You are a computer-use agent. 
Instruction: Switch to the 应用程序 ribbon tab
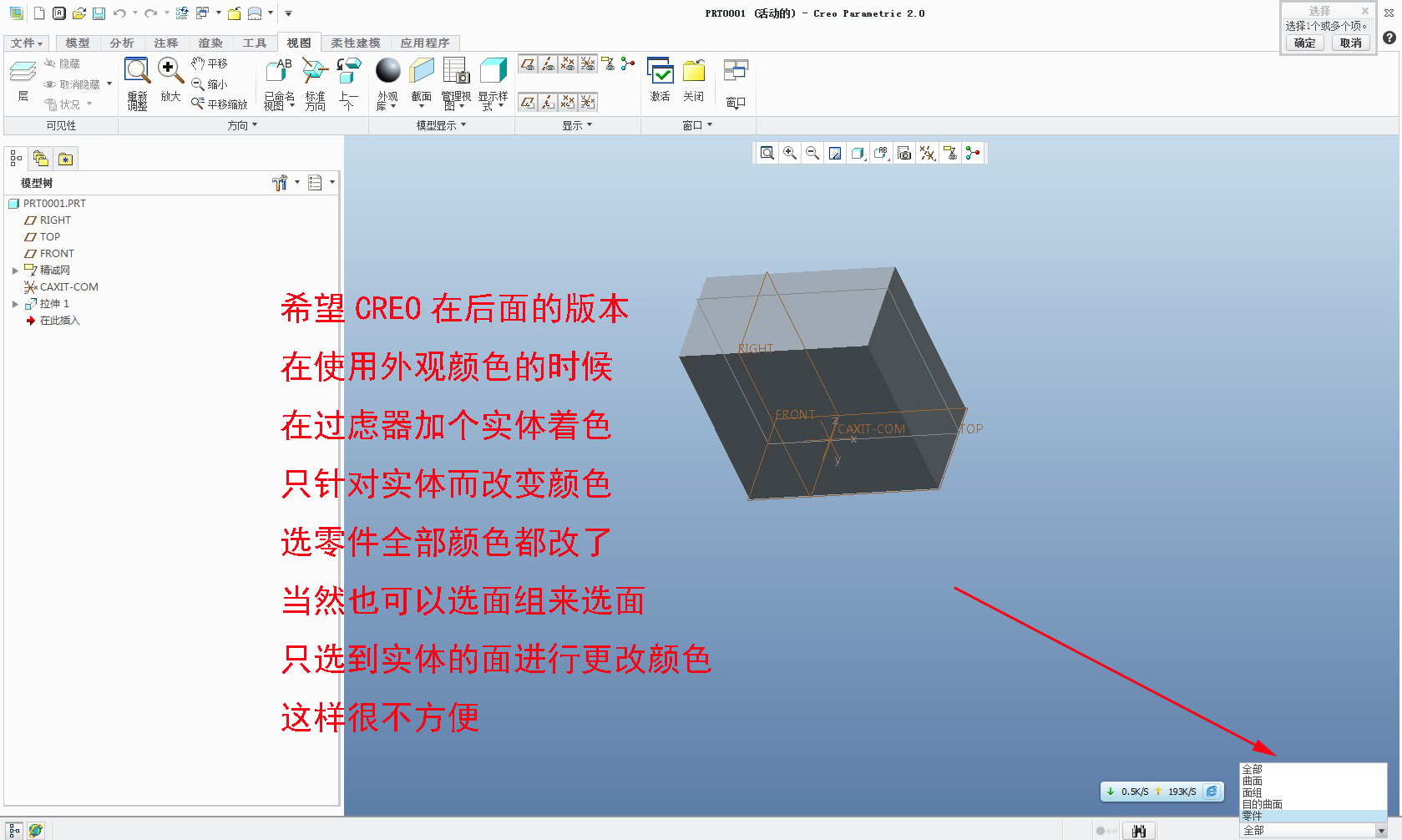[x=424, y=43]
